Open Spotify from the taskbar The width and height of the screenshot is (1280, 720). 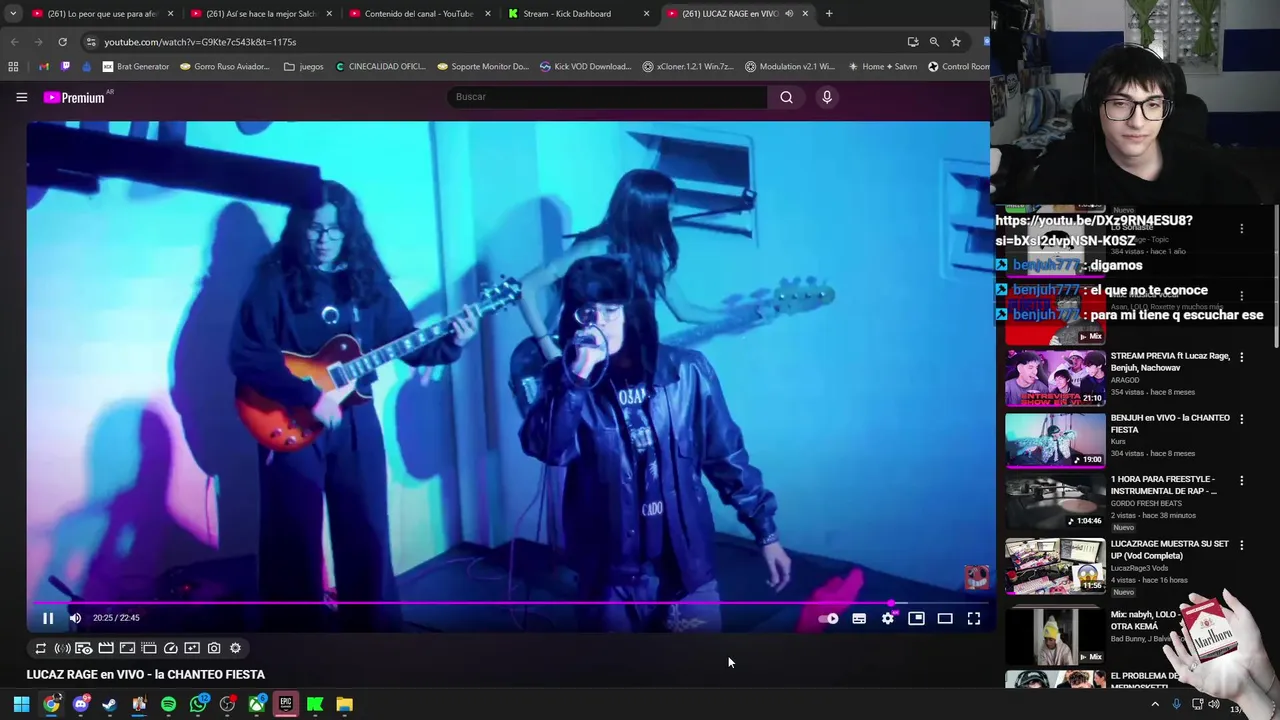pyautogui.click(x=168, y=704)
